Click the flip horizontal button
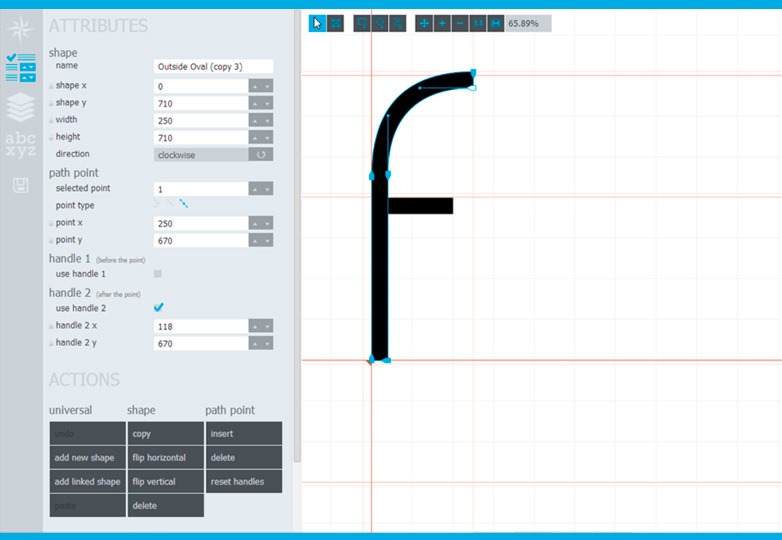The image size is (782, 540). [166, 457]
